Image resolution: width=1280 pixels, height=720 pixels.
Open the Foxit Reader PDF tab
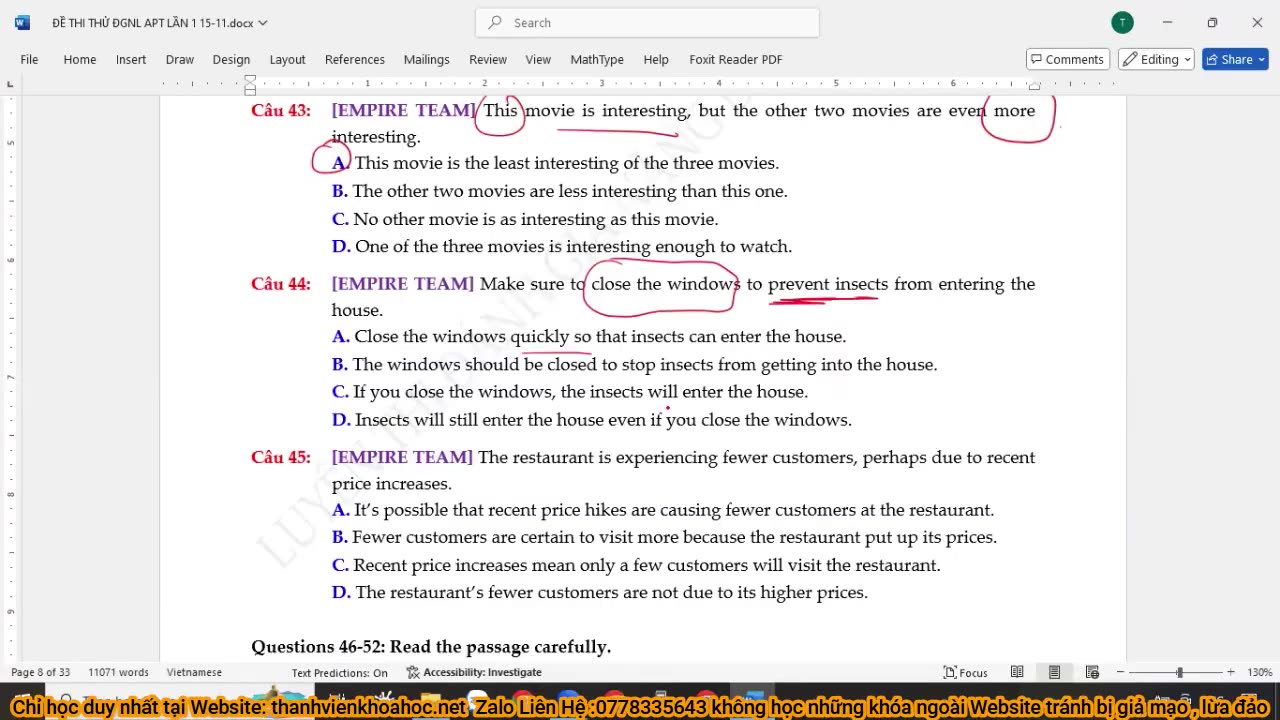click(736, 59)
